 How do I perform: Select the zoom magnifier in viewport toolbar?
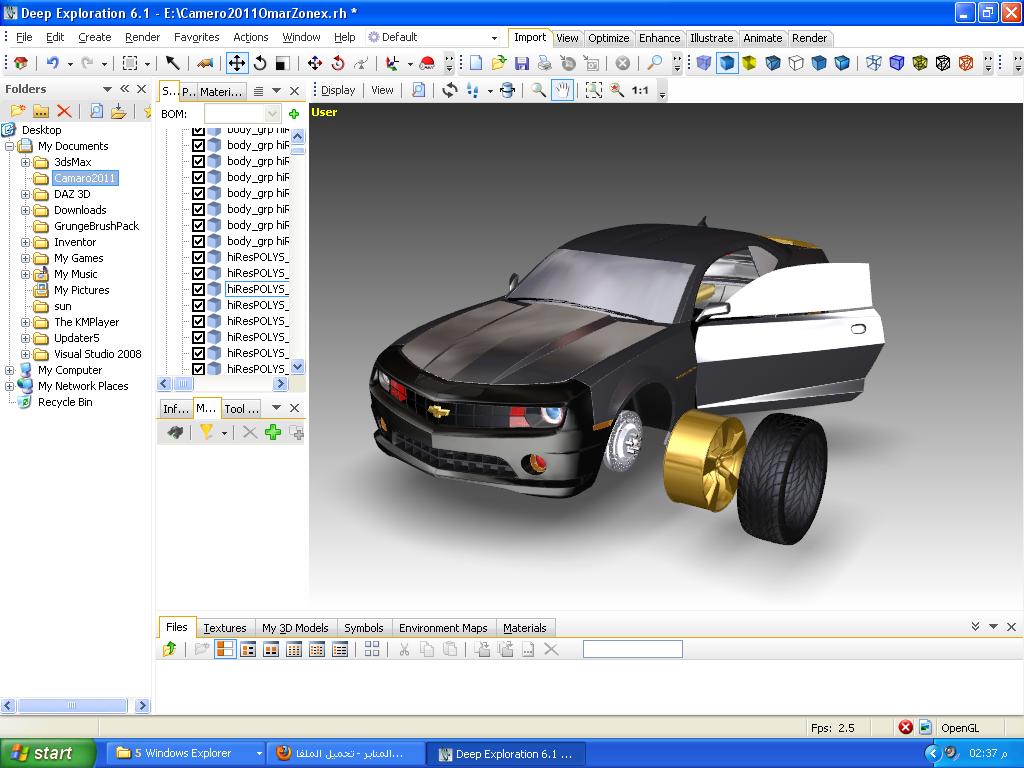click(x=538, y=90)
